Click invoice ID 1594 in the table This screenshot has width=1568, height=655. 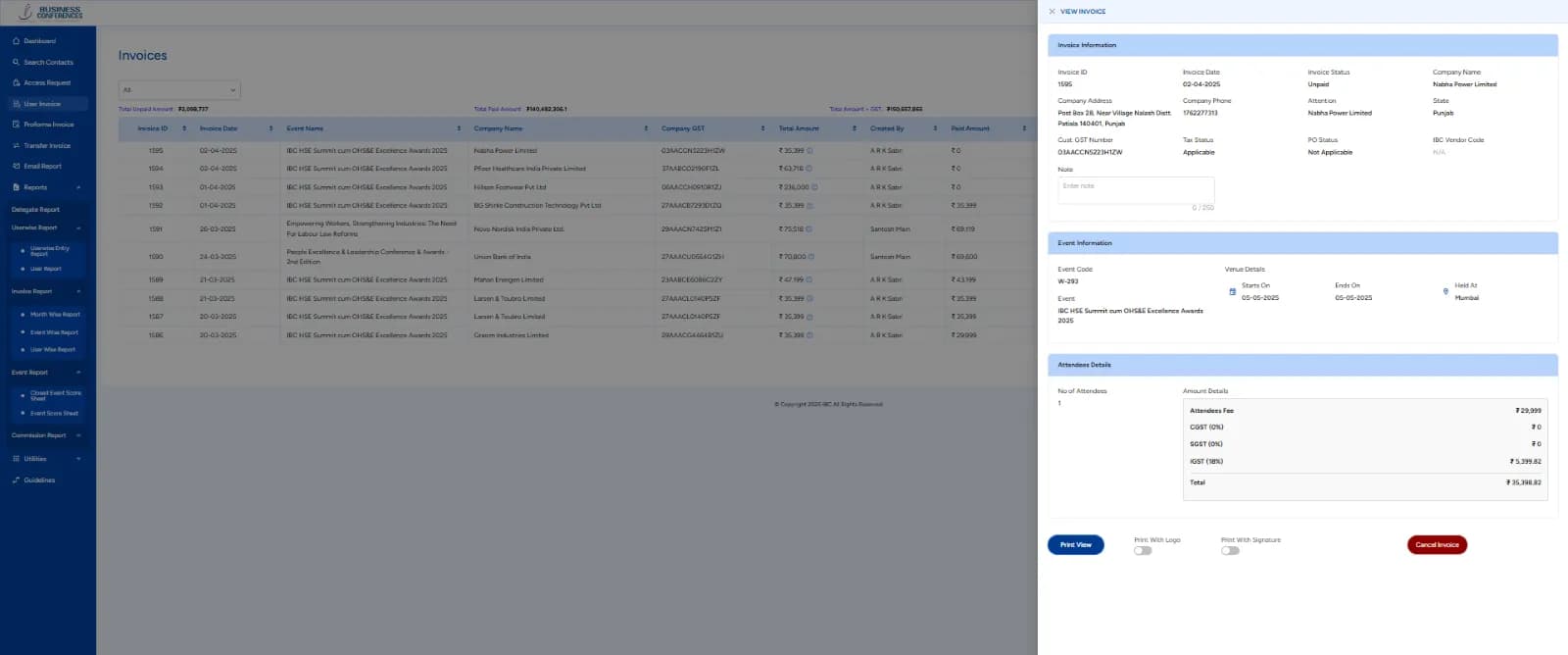click(x=156, y=169)
